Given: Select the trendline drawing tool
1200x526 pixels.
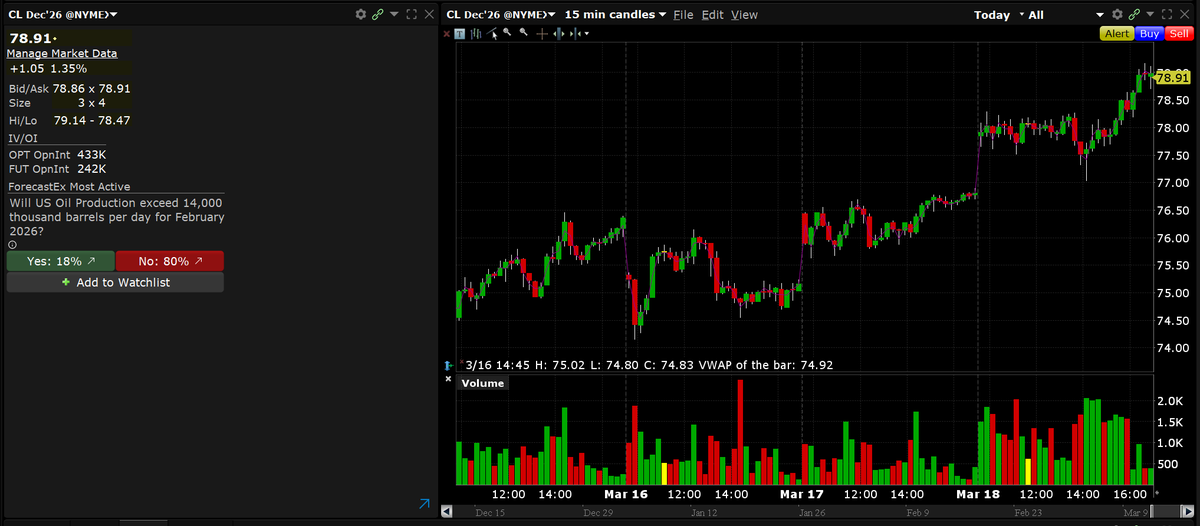Looking at the screenshot, I should [x=492, y=33].
